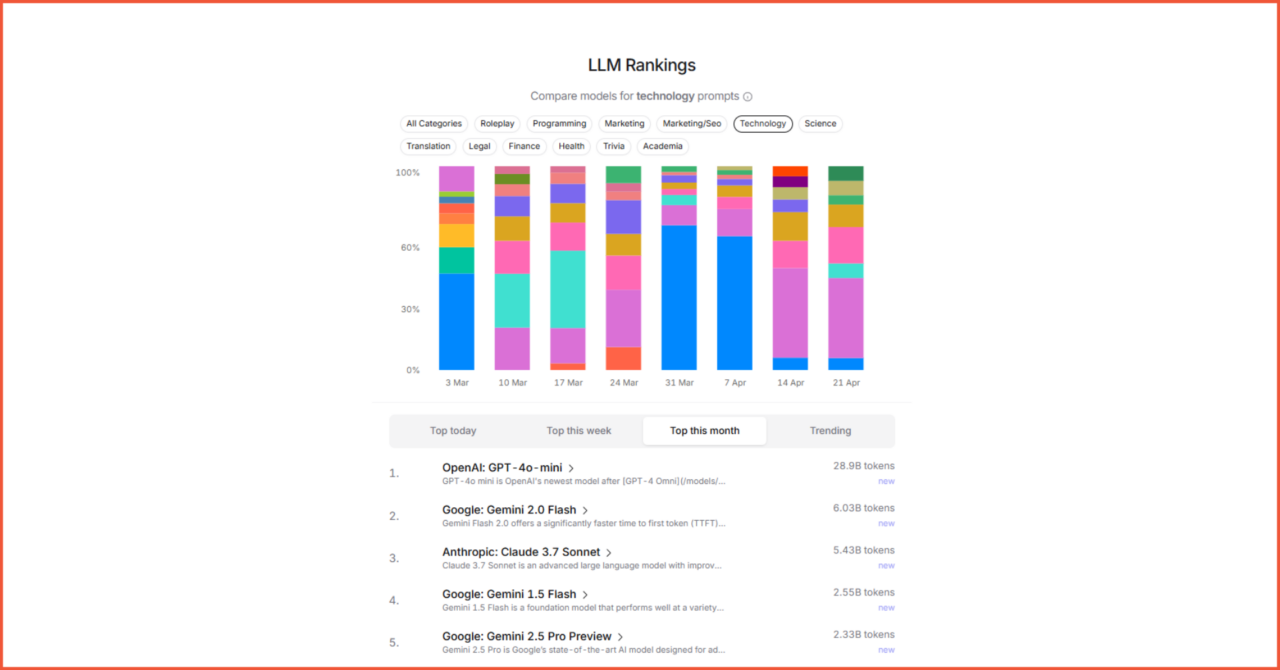Click the rank number 1.
1280x670 pixels.
click(394, 473)
